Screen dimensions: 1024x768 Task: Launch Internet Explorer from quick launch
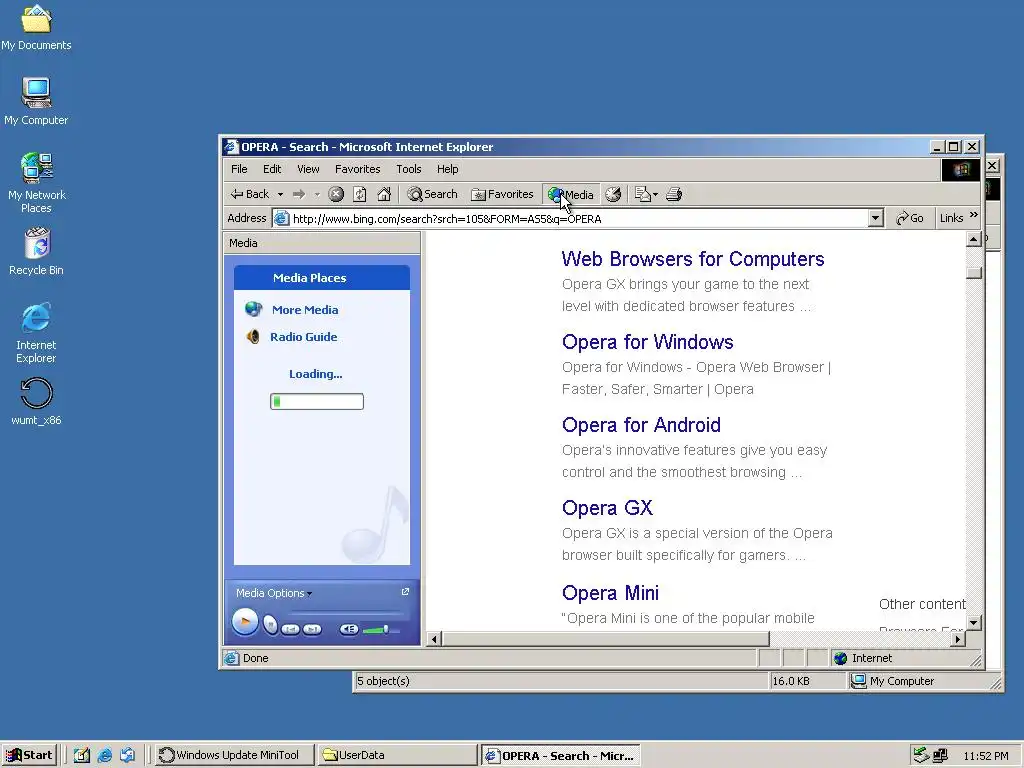tap(104, 755)
